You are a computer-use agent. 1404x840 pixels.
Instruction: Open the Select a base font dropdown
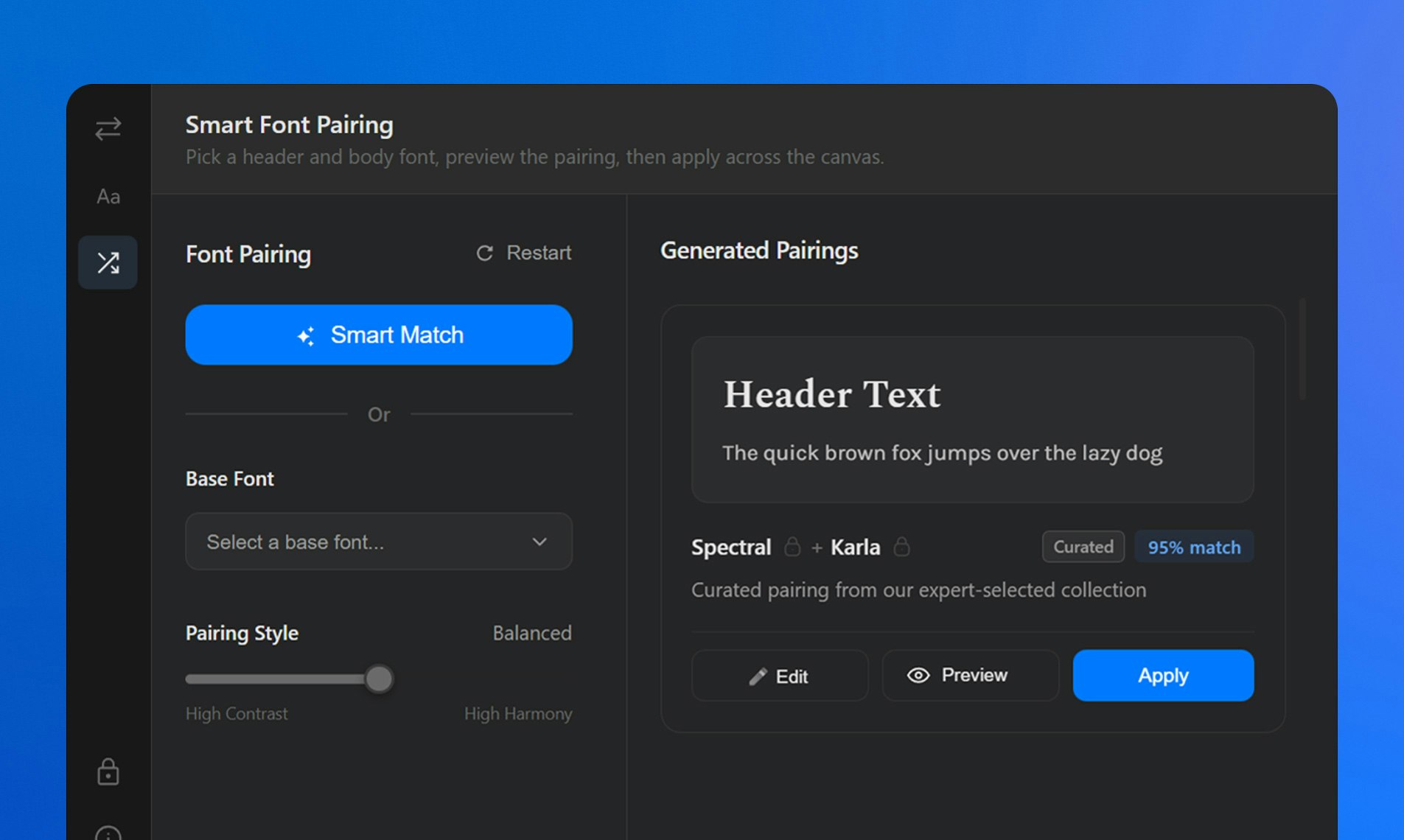pyautogui.click(x=379, y=542)
